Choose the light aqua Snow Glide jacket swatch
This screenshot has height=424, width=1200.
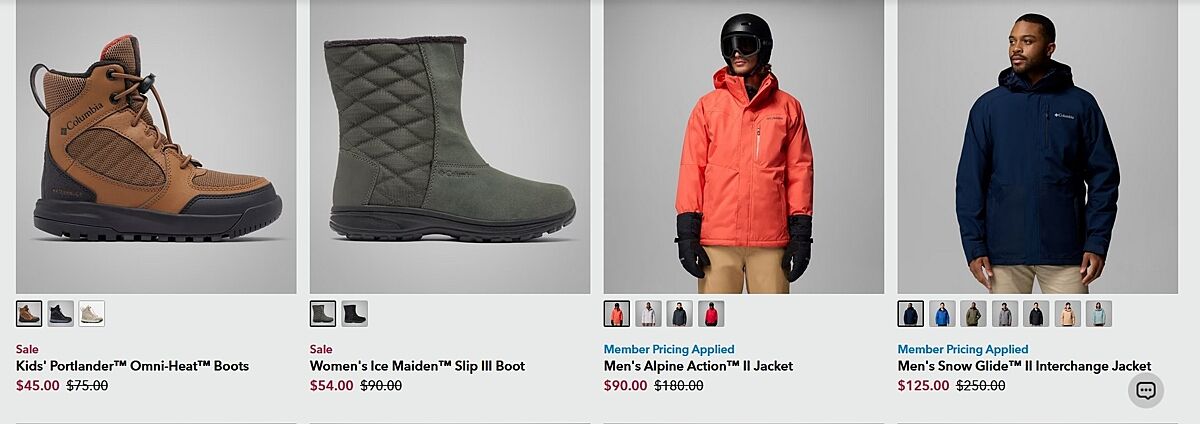[1098, 314]
